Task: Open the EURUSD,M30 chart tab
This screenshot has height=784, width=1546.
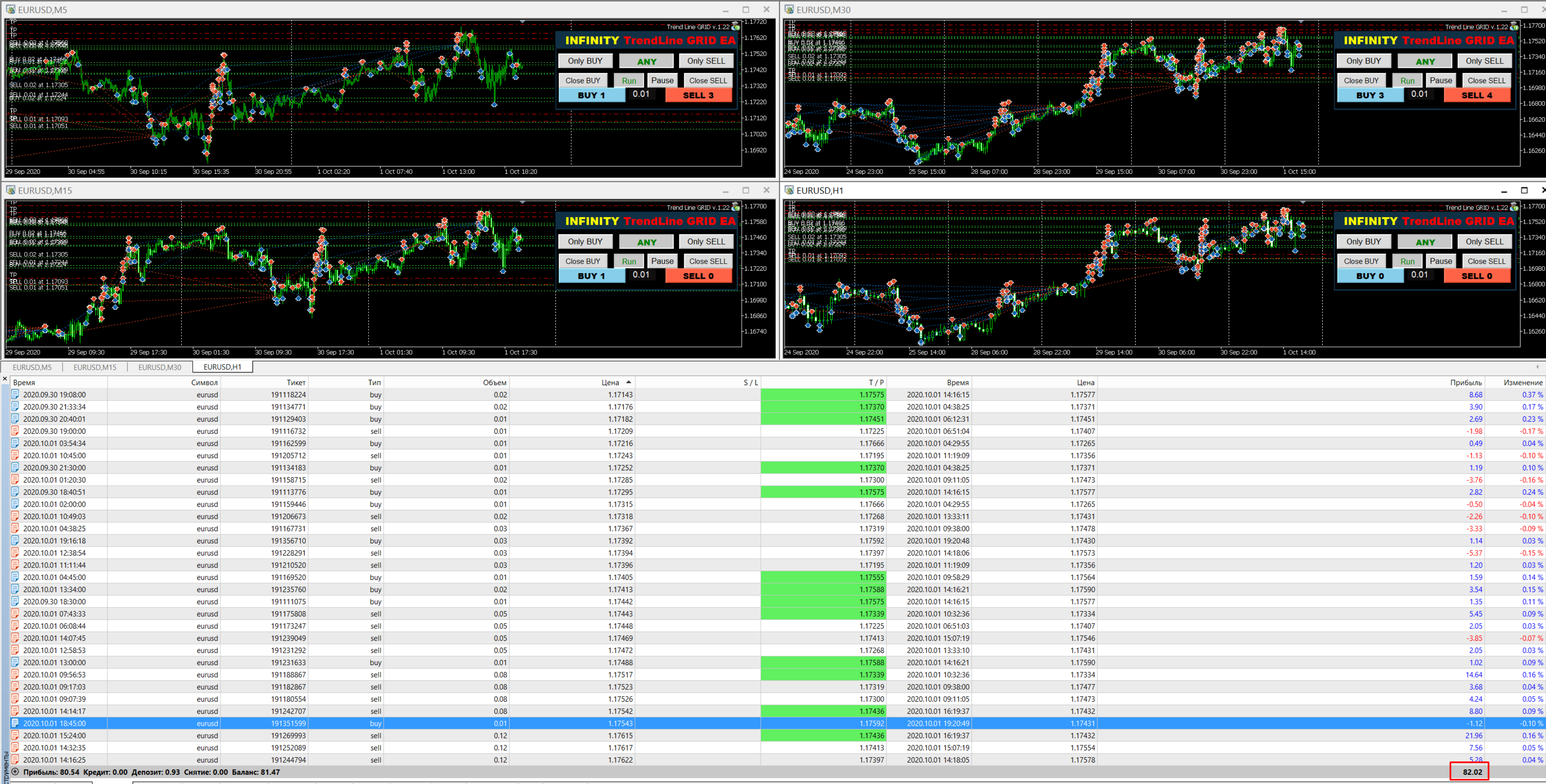Action: point(160,367)
